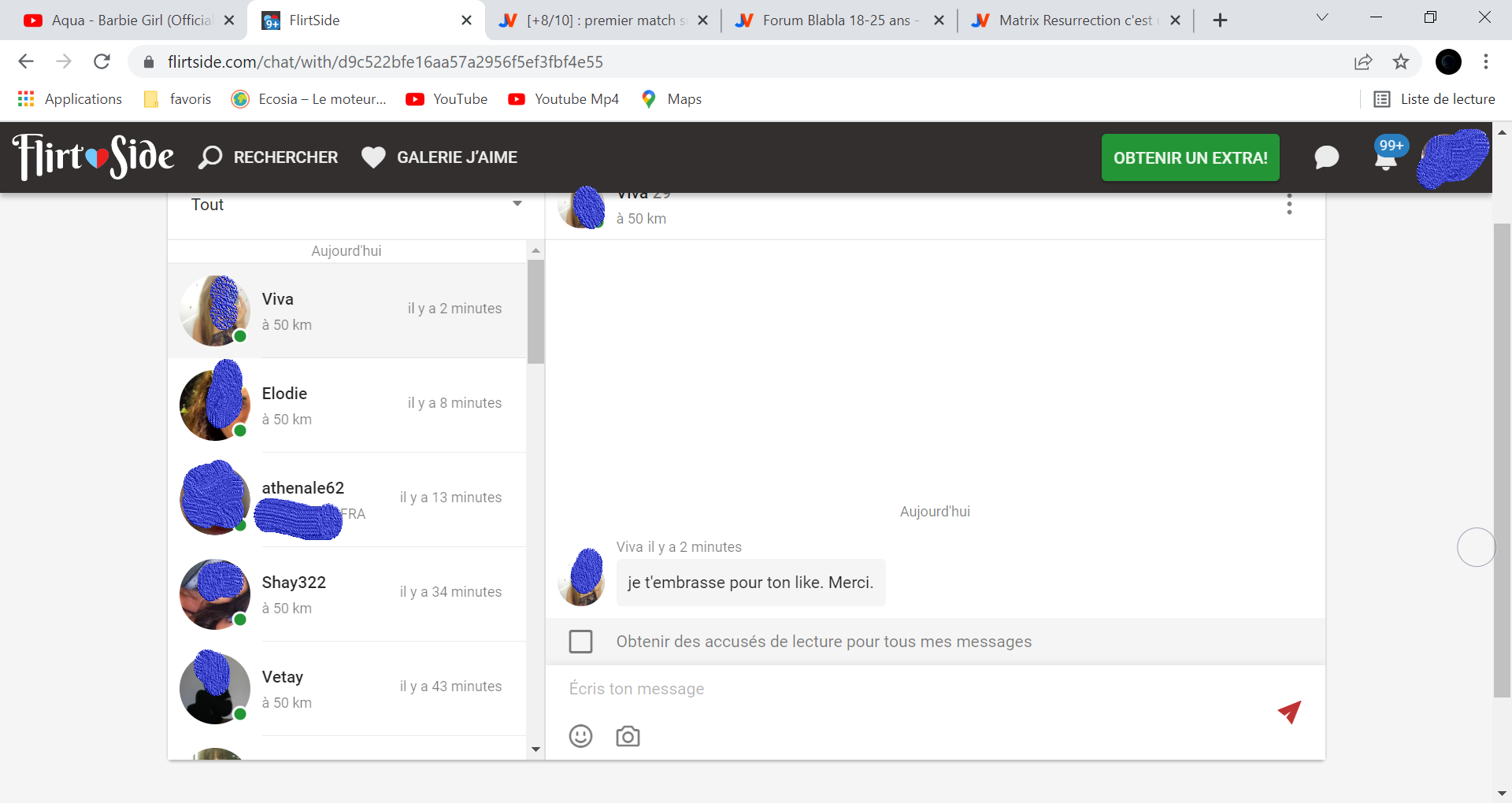Viewport: 1512px width, 803px height.
Task: Open a new browser tab
Action: point(1220,20)
